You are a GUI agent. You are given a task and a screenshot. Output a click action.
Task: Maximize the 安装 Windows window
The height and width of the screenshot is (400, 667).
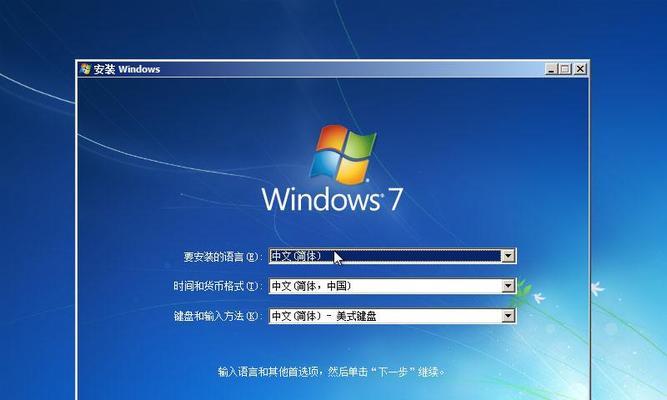[x=565, y=69]
